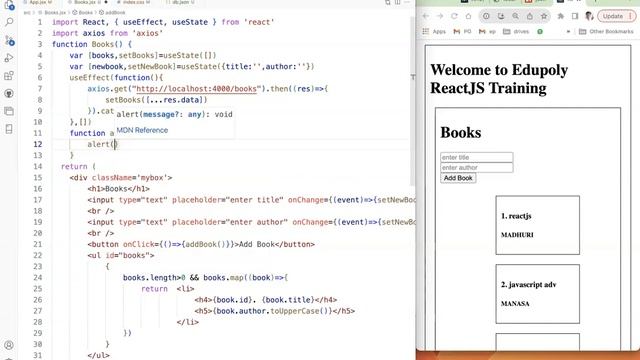Go forward in the browser

pos(440,16)
